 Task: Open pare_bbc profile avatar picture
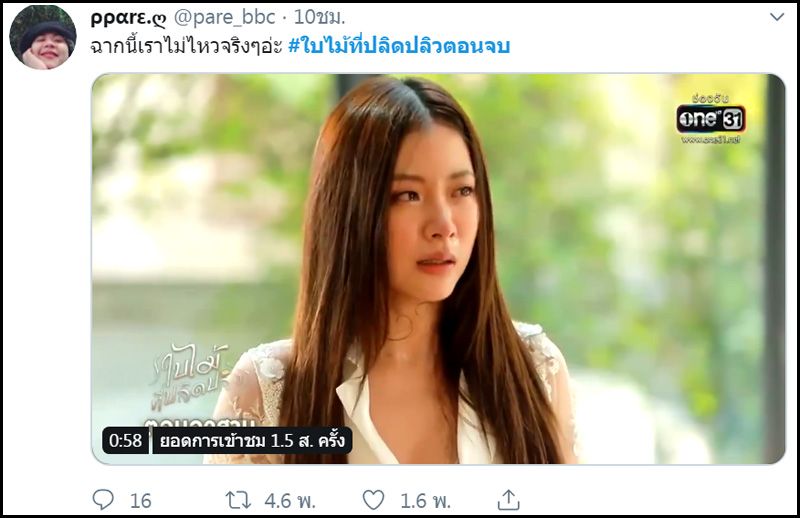click(43, 37)
